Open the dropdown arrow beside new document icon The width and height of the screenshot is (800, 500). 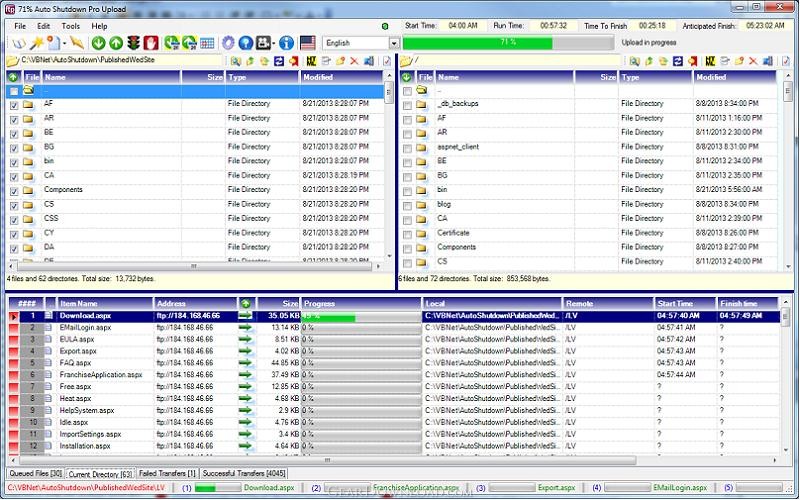point(64,44)
